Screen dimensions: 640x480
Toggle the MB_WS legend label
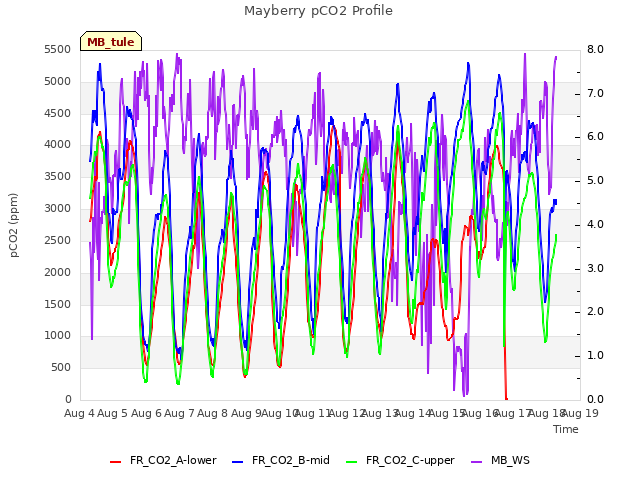pyautogui.click(x=510, y=460)
